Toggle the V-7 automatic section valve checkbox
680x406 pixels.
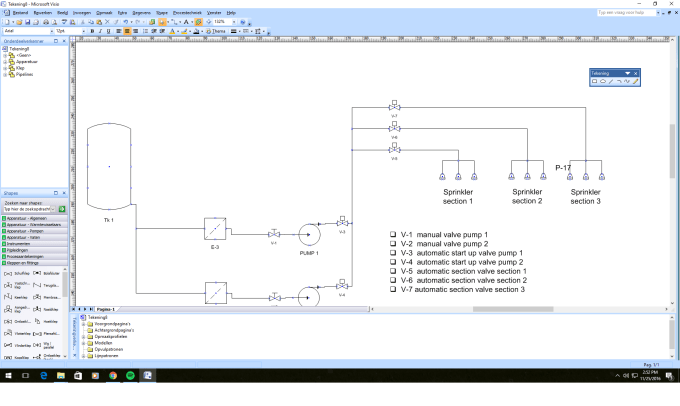[393, 289]
